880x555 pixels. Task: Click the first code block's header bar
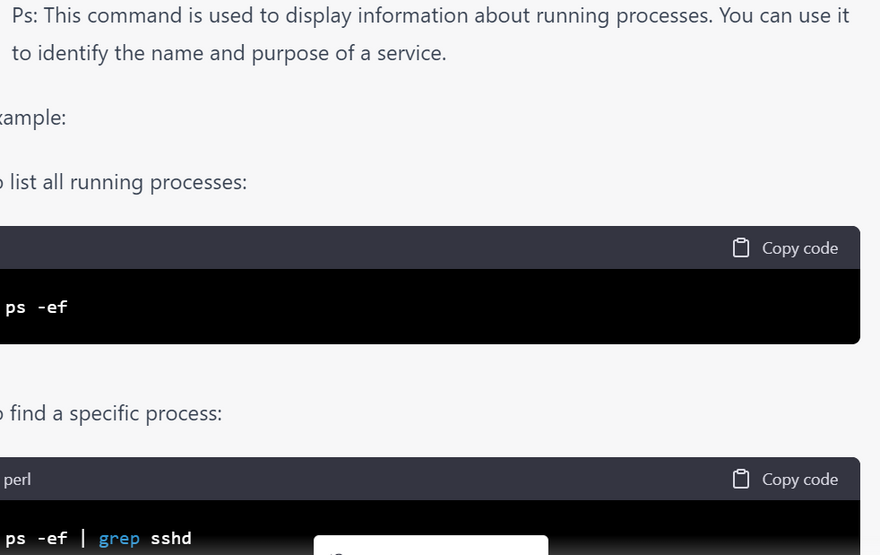pos(400,248)
